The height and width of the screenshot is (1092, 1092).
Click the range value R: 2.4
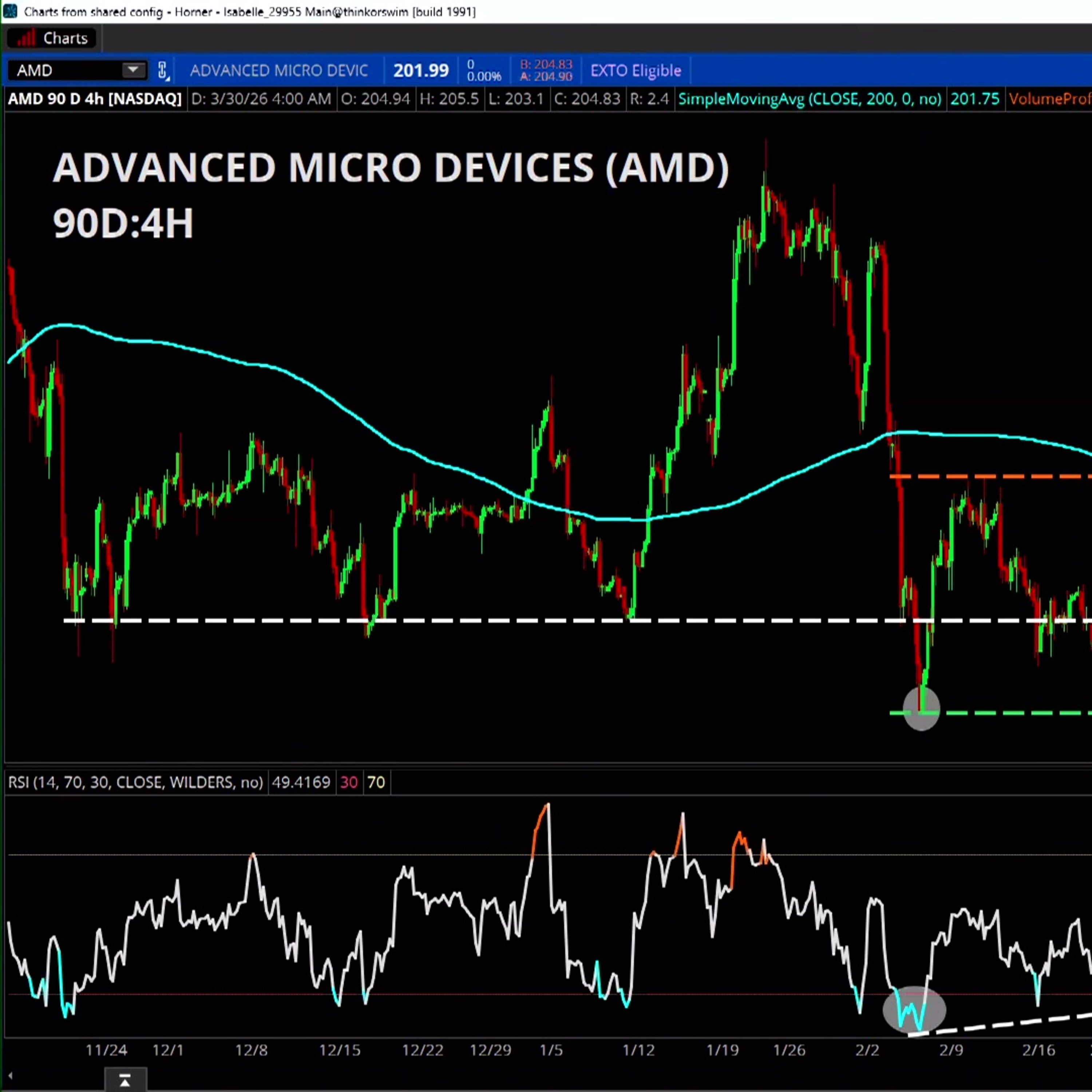[x=649, y=99]
